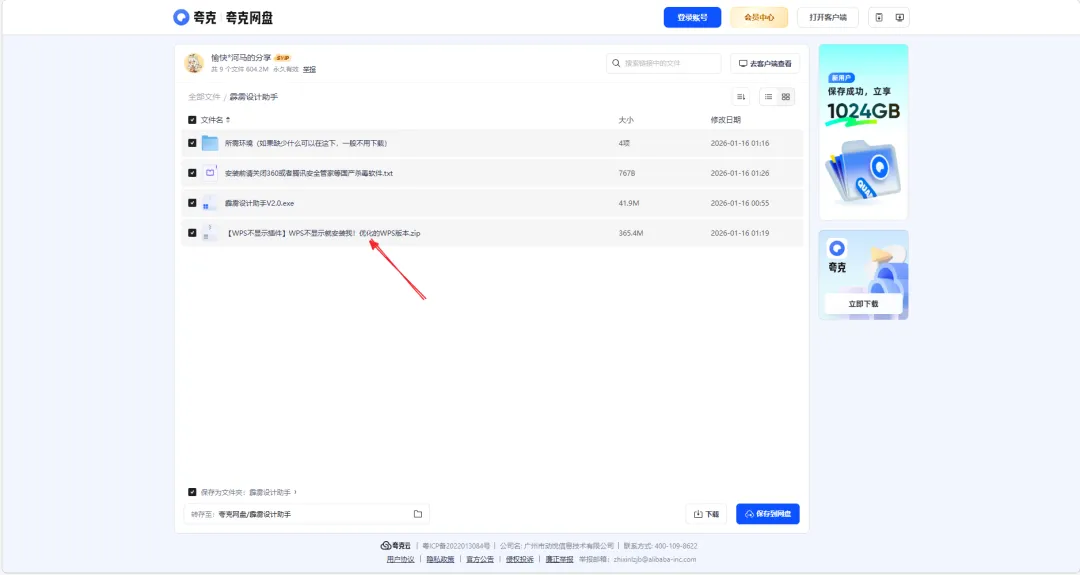Screen dimensions: 1080x575
Task: Open the 侵权投诉 footer link
Action: click(x=520, y=560)
